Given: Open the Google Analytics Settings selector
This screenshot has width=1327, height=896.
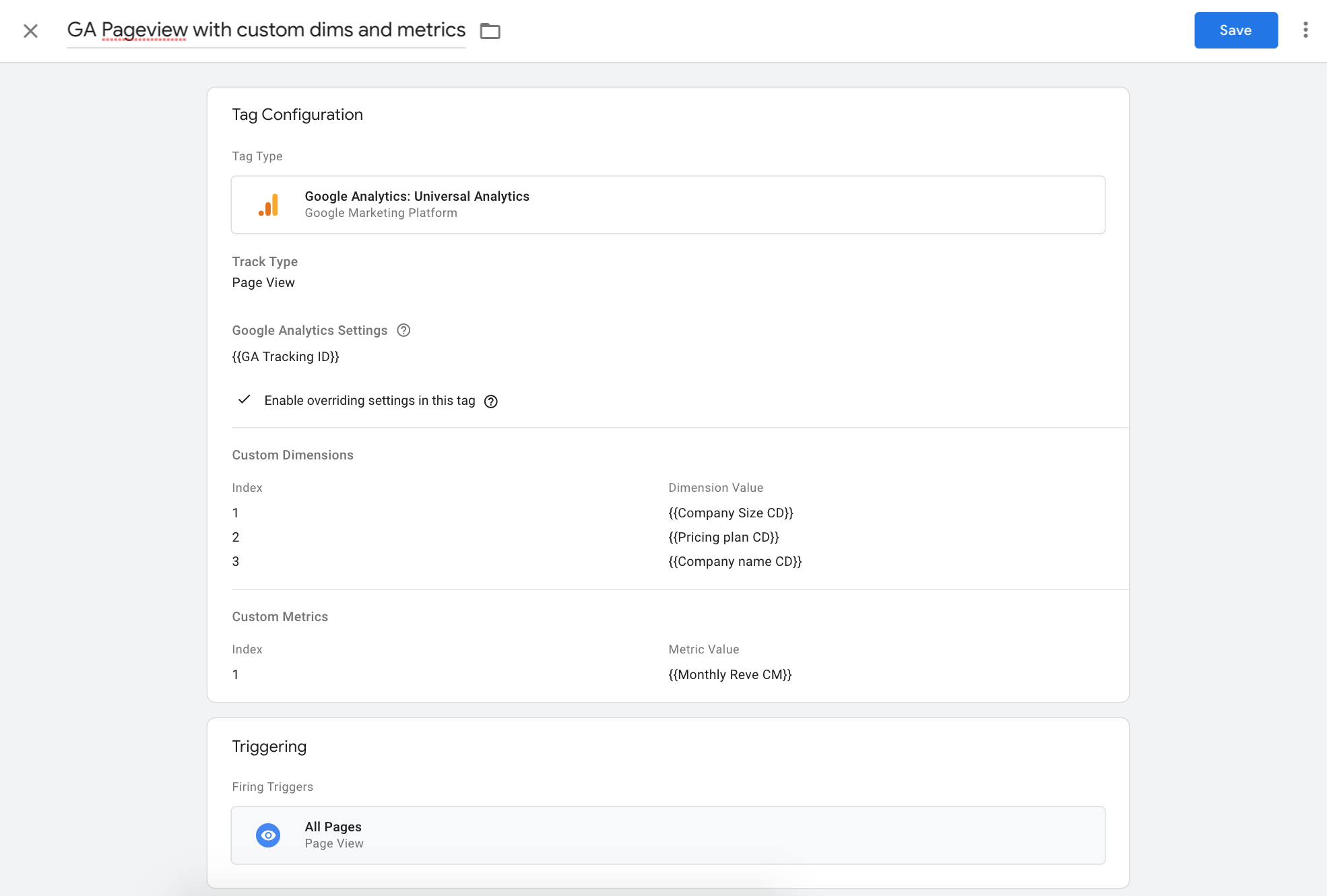Looking at the screenshot, I should click(286, 356).
